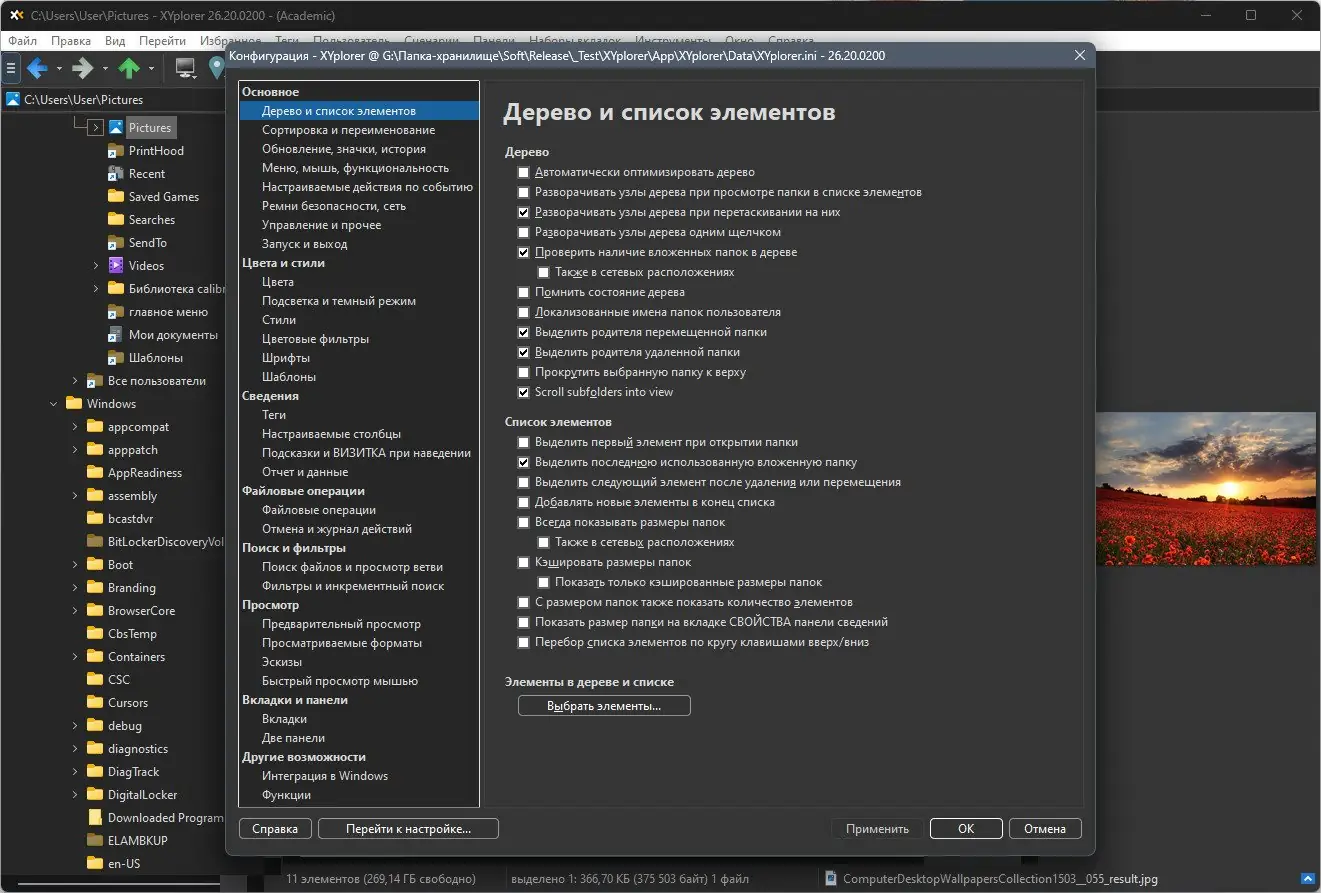Uncheck expand tree nodes when dragging over them

click(523, 212)
